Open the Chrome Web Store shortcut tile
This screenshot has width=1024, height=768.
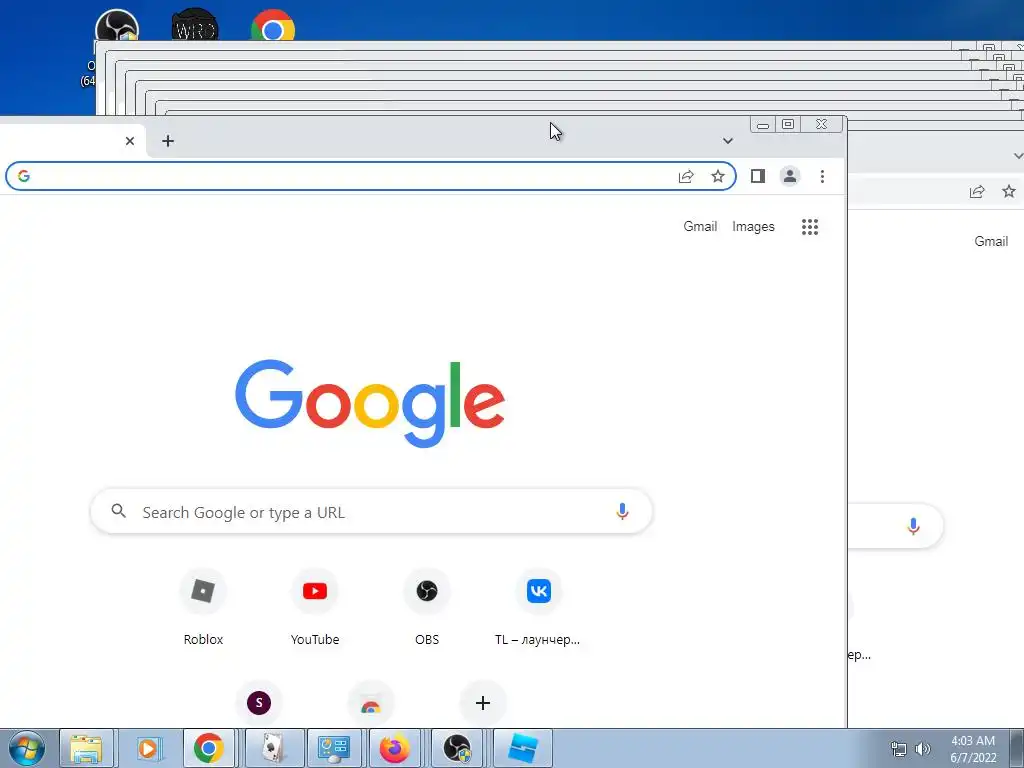371,703
